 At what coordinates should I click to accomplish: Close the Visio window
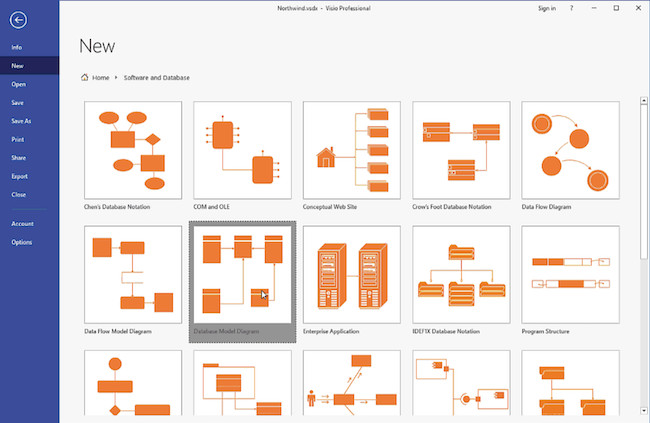638,8
